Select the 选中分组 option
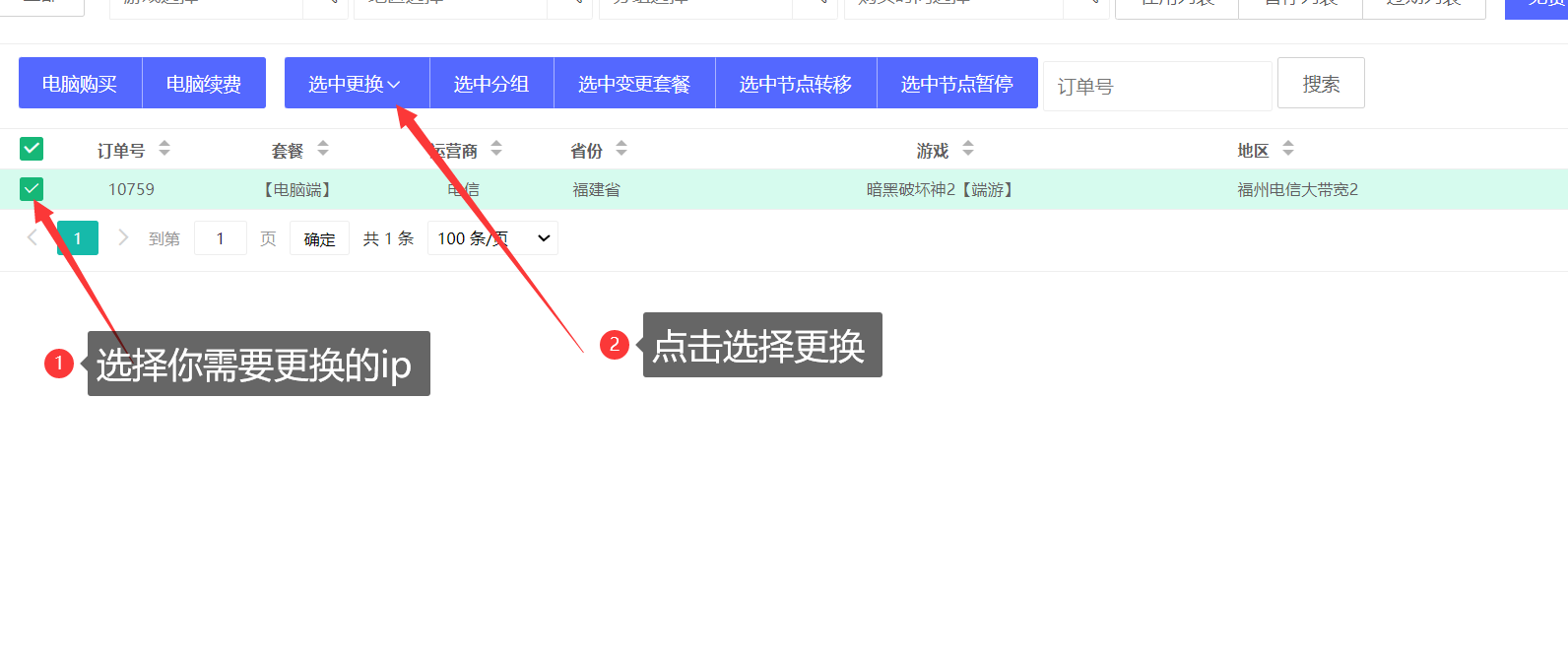Screen dimensions: 1568x665 click(491, 84)
